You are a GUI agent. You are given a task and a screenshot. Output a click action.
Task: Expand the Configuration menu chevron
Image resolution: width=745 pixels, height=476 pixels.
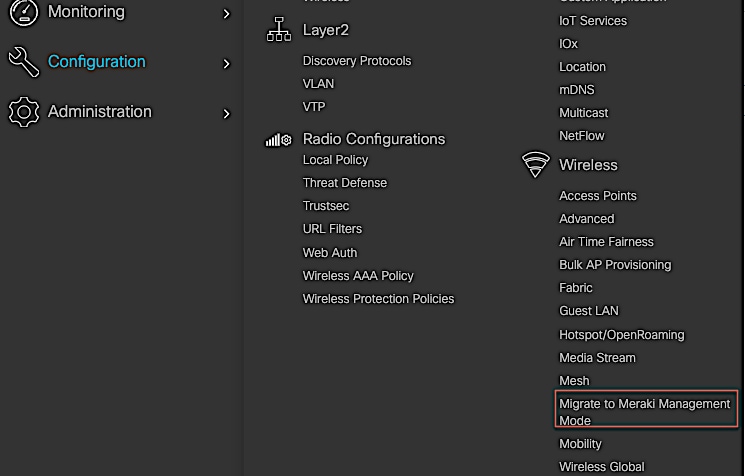coord(227,64)
